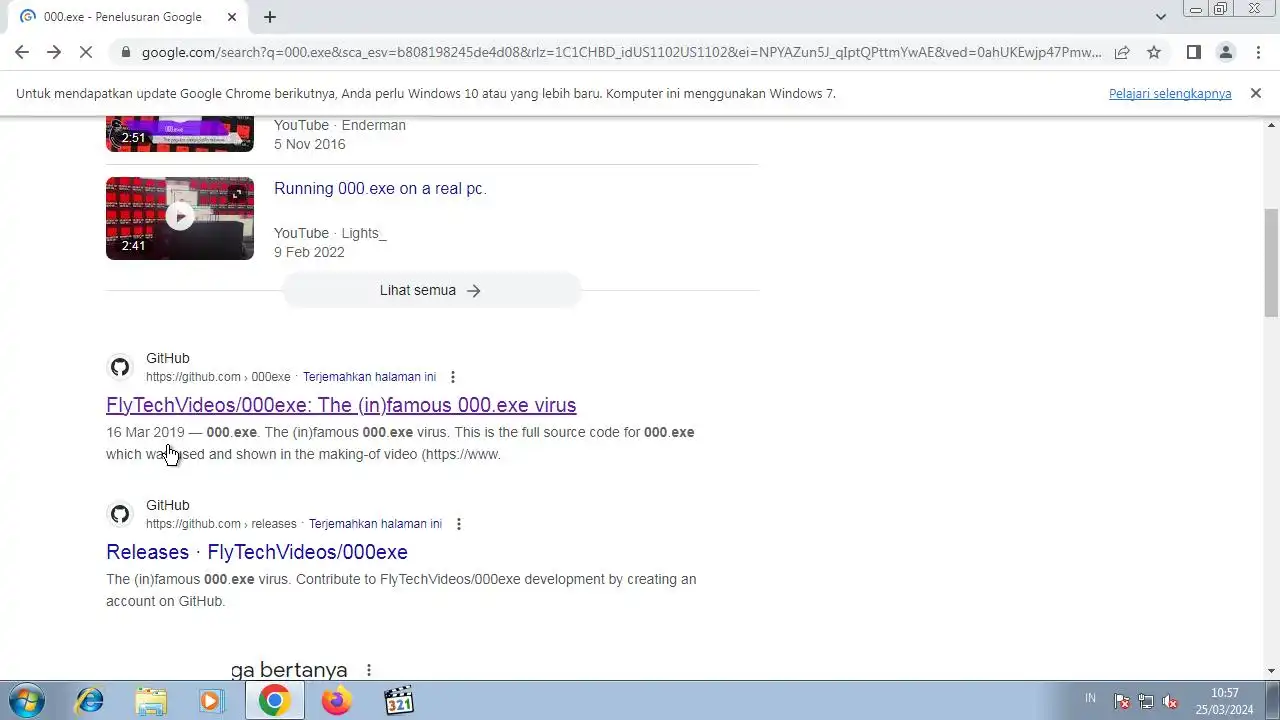1280x720 pixels.
Task: Open the site information lock icon
Action: click(x=125, y=52)
